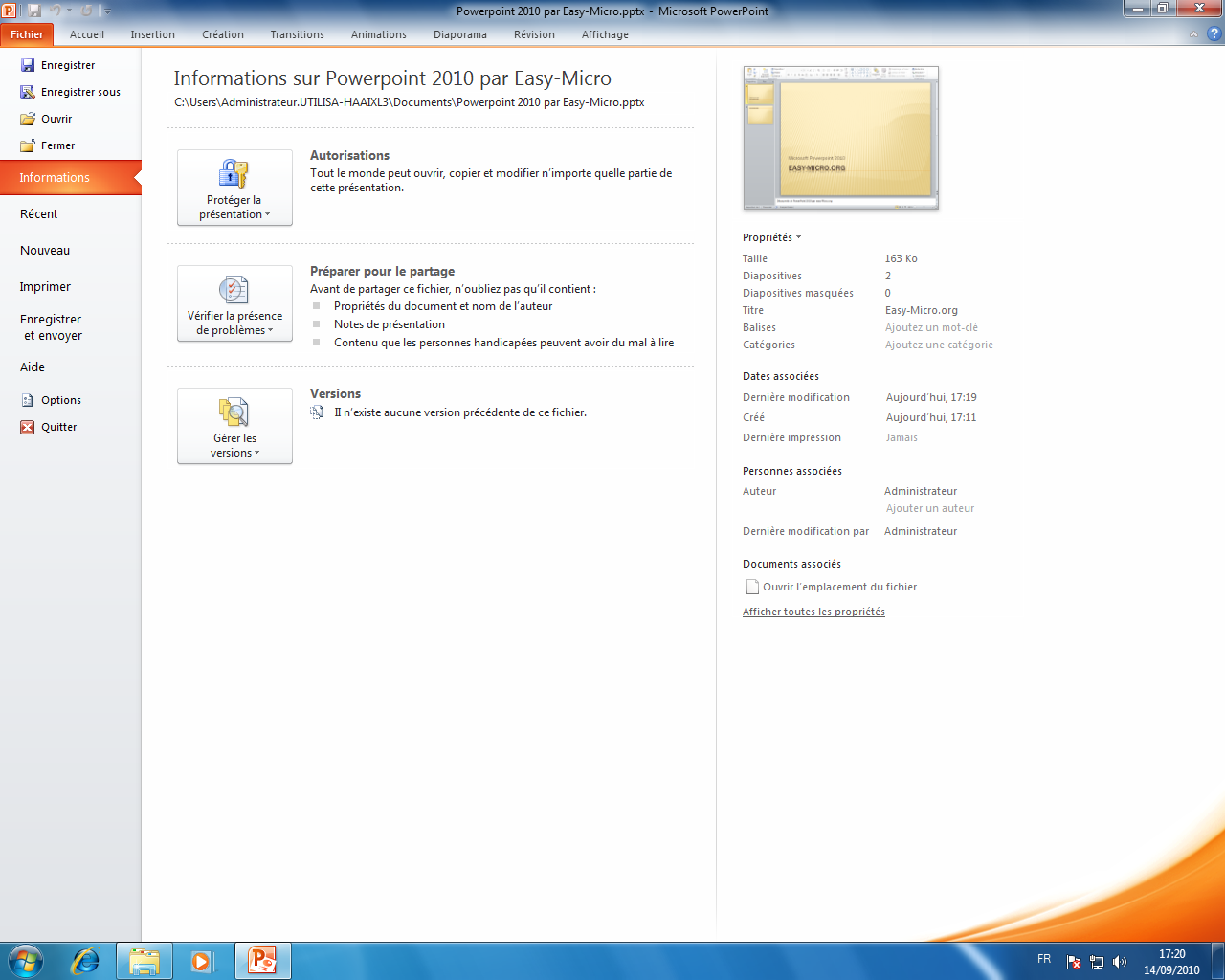The height and width of the screenshot is (980, 1225).
Task: Click the Action Center flag icon
Action: [x=1074, y=962]
